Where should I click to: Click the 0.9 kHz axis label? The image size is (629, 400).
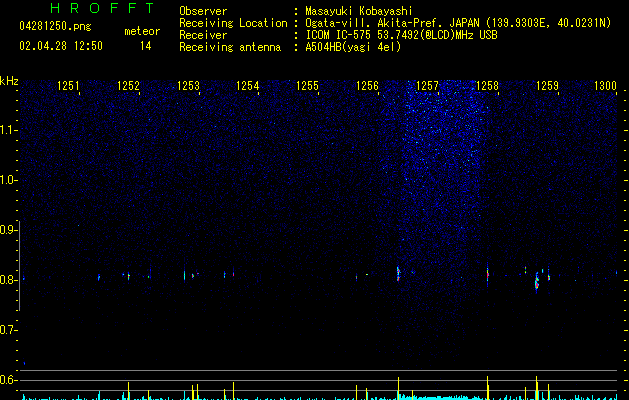8,230
